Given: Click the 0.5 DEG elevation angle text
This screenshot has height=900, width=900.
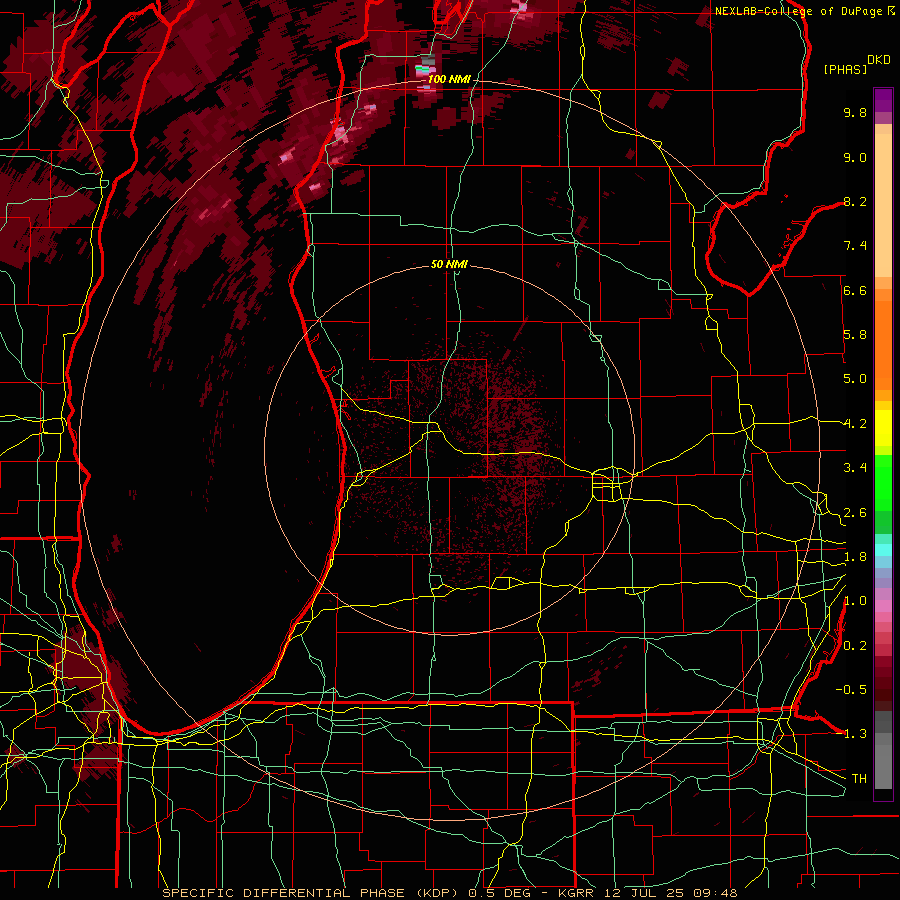Looking at the screenshot, I should pyautogui.click(x=502, y=893).
